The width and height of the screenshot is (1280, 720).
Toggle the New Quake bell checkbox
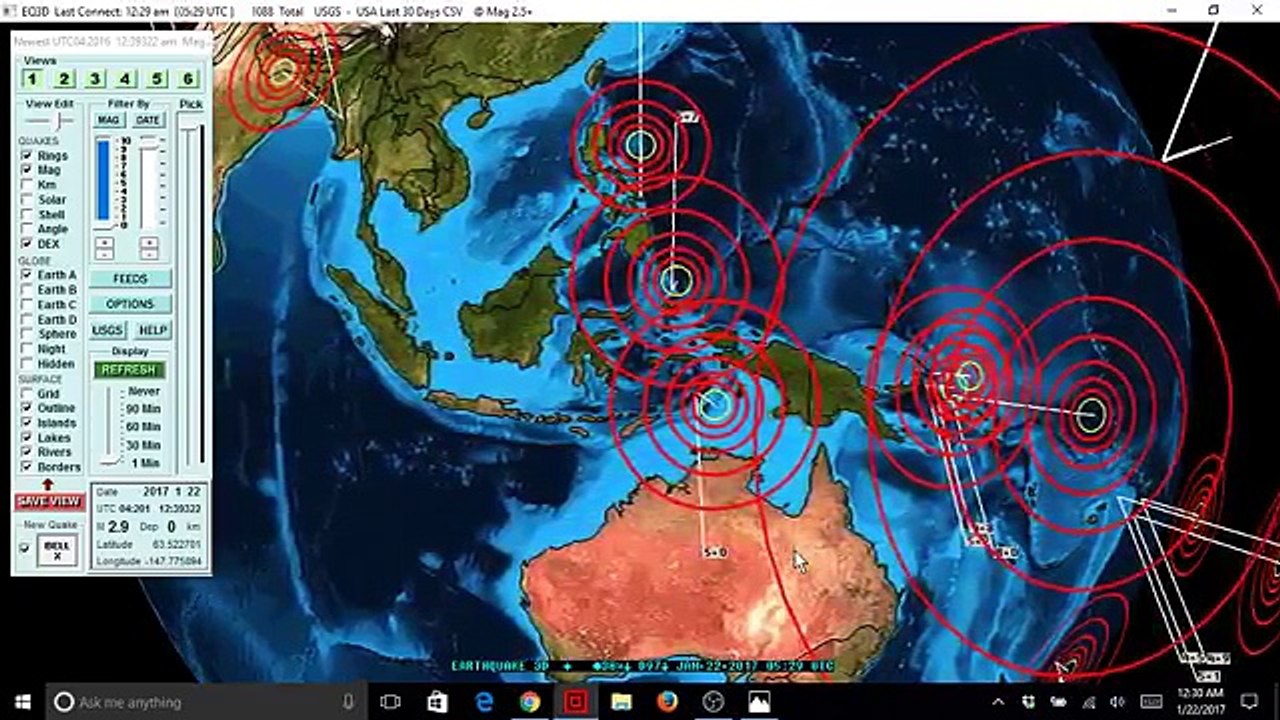(x=24, y=548)
